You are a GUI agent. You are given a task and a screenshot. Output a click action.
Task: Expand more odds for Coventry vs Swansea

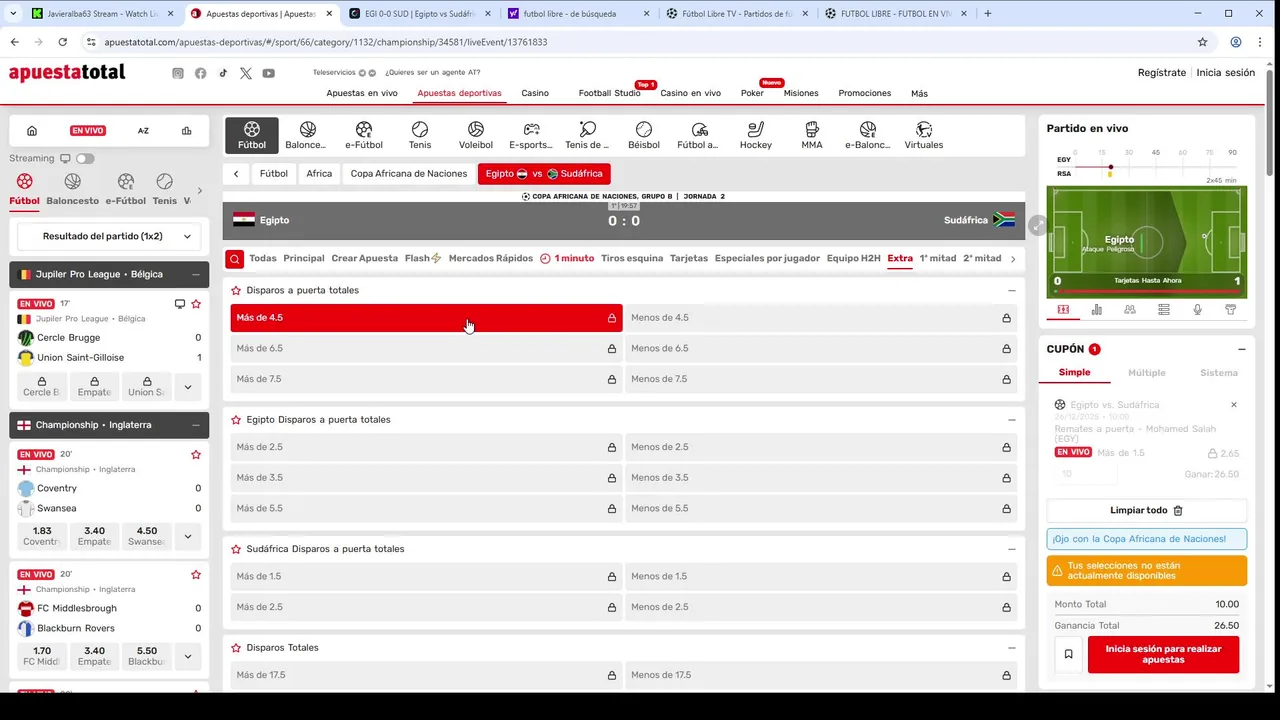point(187,536)
